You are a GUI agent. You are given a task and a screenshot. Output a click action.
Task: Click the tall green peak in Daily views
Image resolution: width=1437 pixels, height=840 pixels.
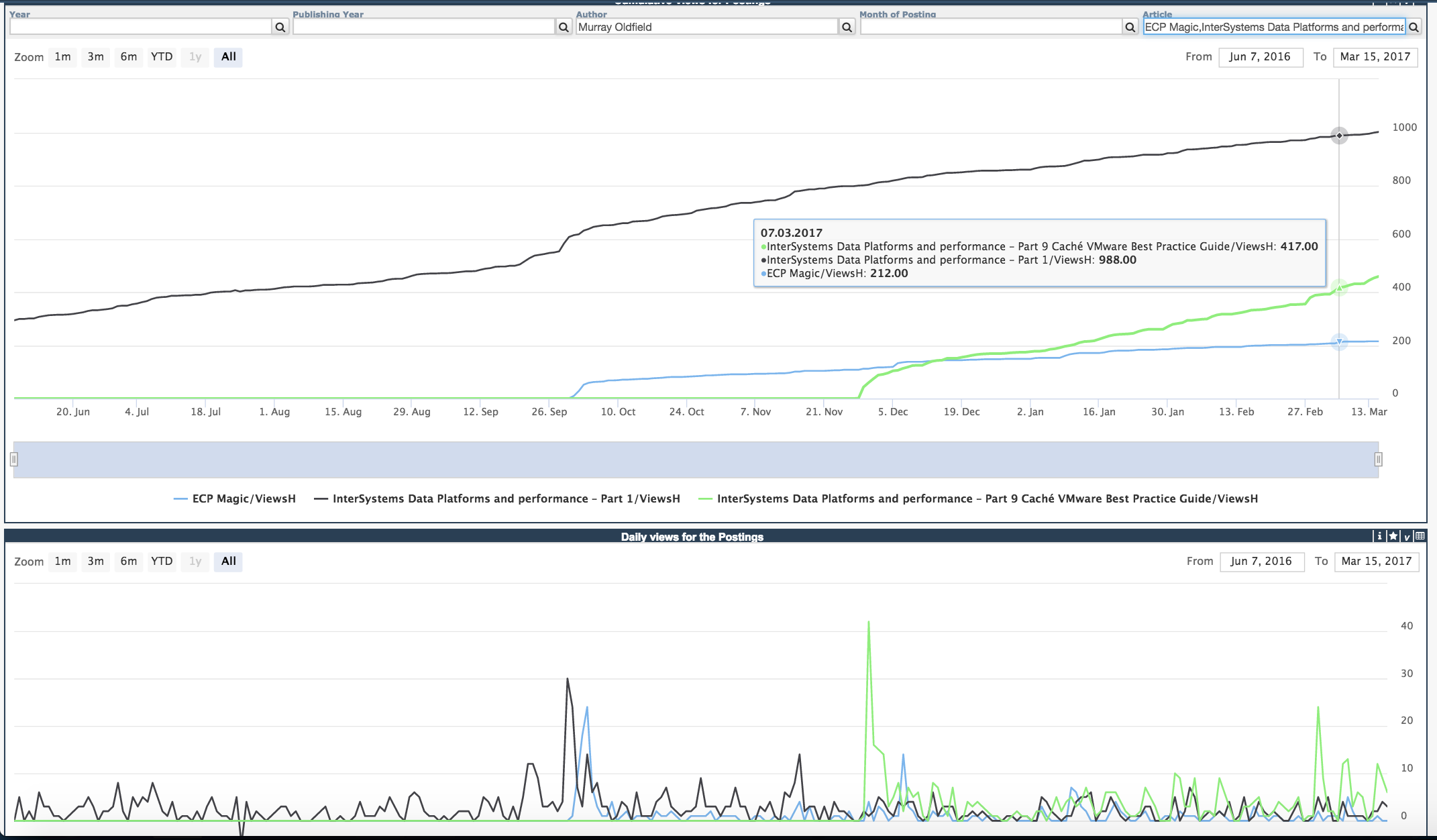[x=869, y=623]
